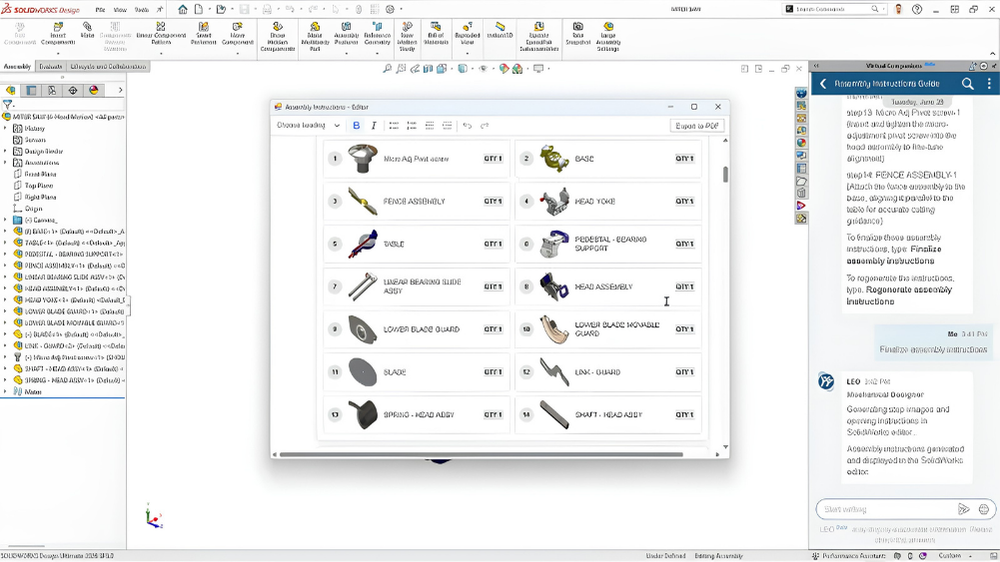
Task: Collapse the ribbon with chevron arrow
Action: point(992,54)
